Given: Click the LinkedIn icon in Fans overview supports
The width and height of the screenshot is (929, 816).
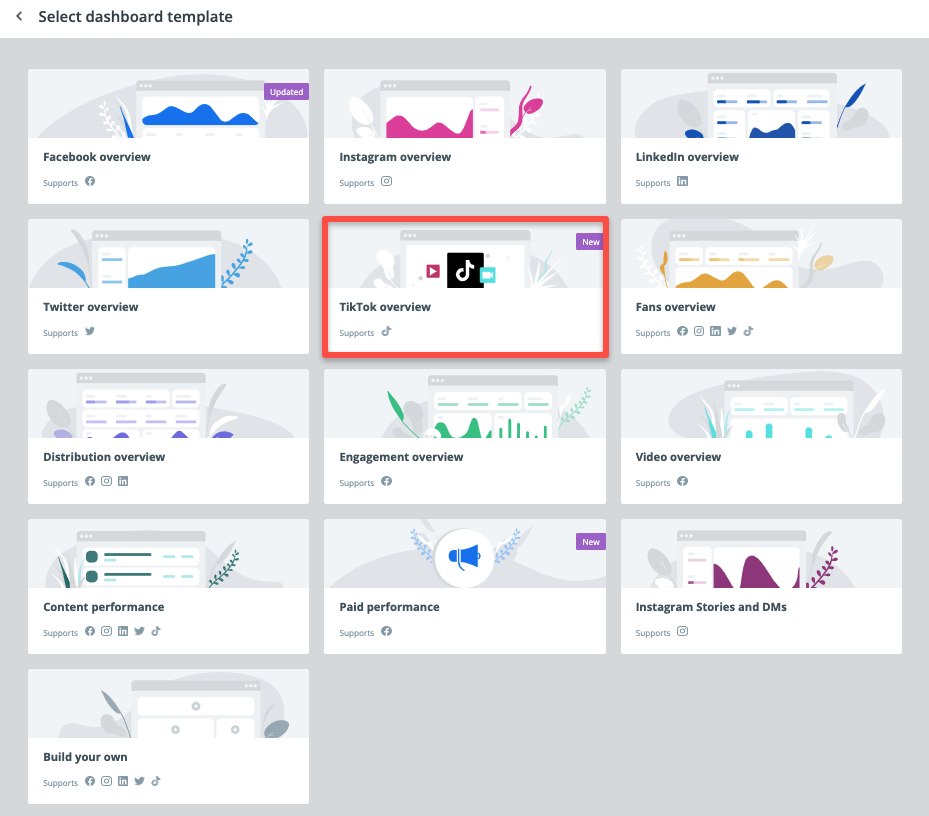Looking at the screenshot, I should (716, 331).
